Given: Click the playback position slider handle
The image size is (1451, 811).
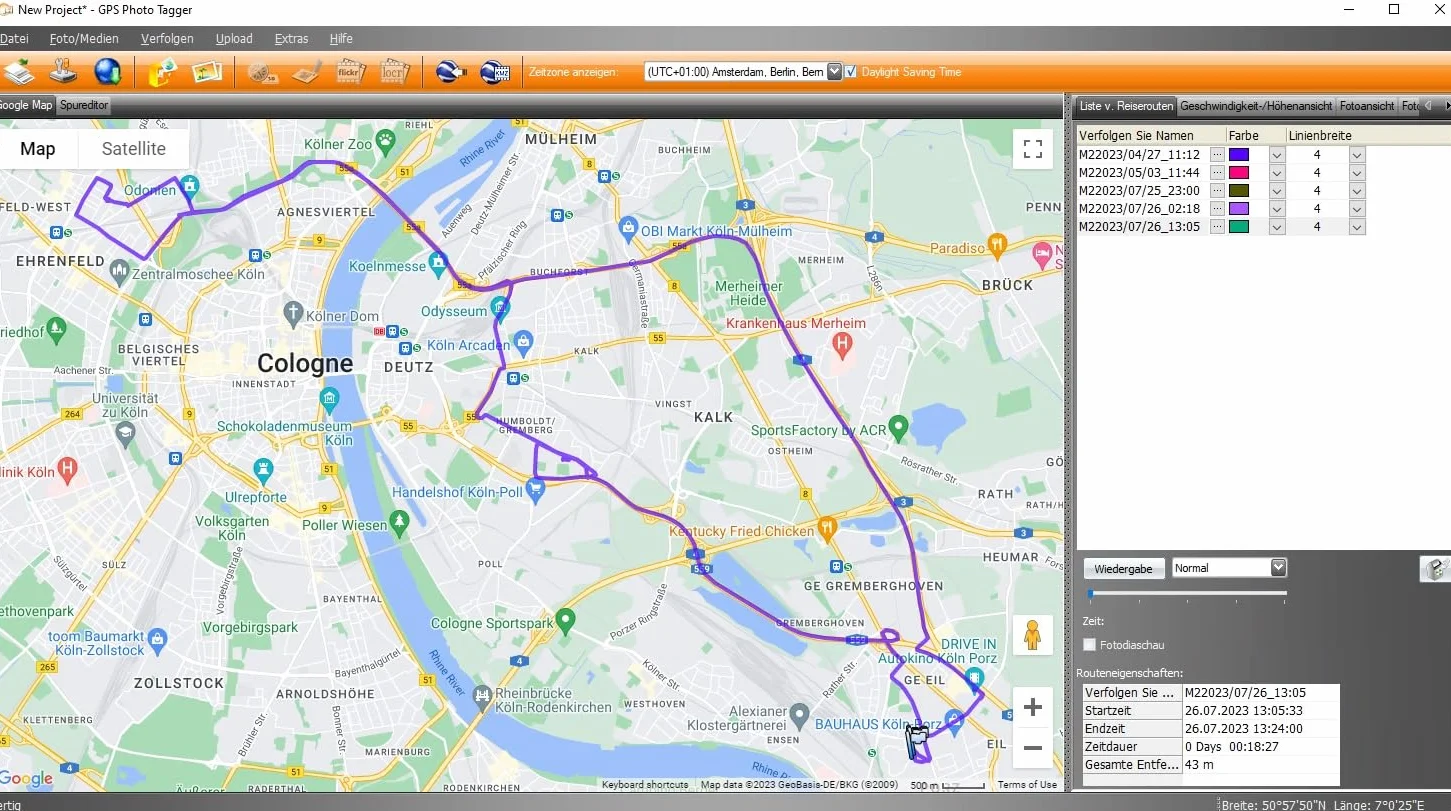Looking at the screenshot, I should [x=1090, y=594].
